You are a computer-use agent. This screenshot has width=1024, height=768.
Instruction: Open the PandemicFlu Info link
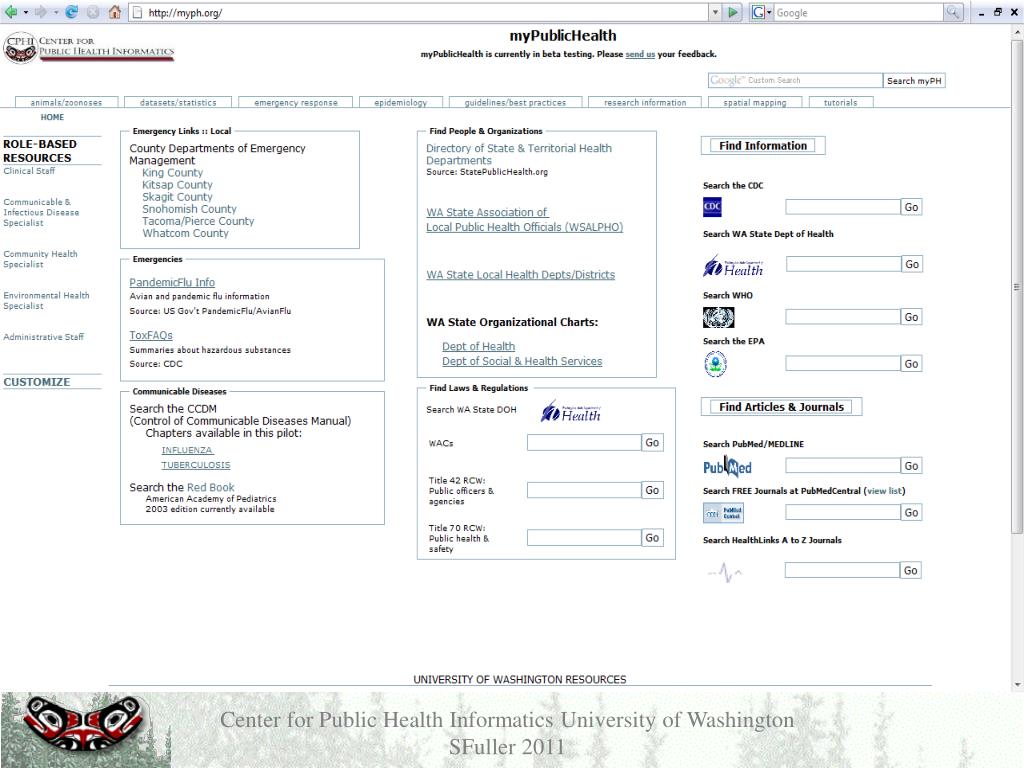click(172, 282)
